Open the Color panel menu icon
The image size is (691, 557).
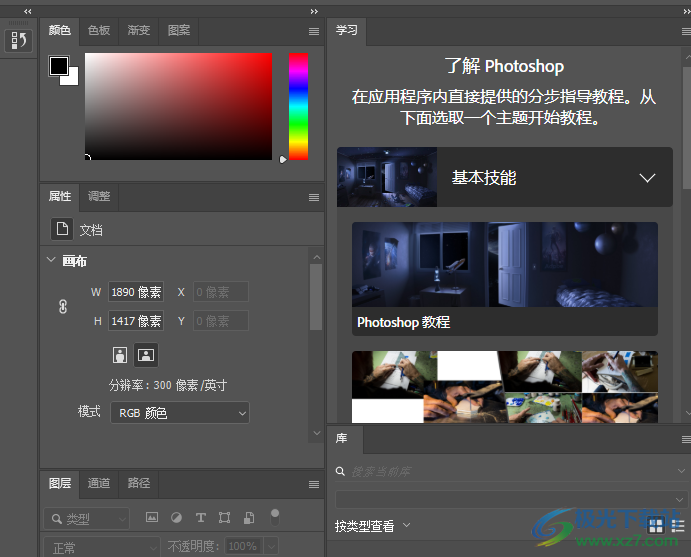click(314, 31)
